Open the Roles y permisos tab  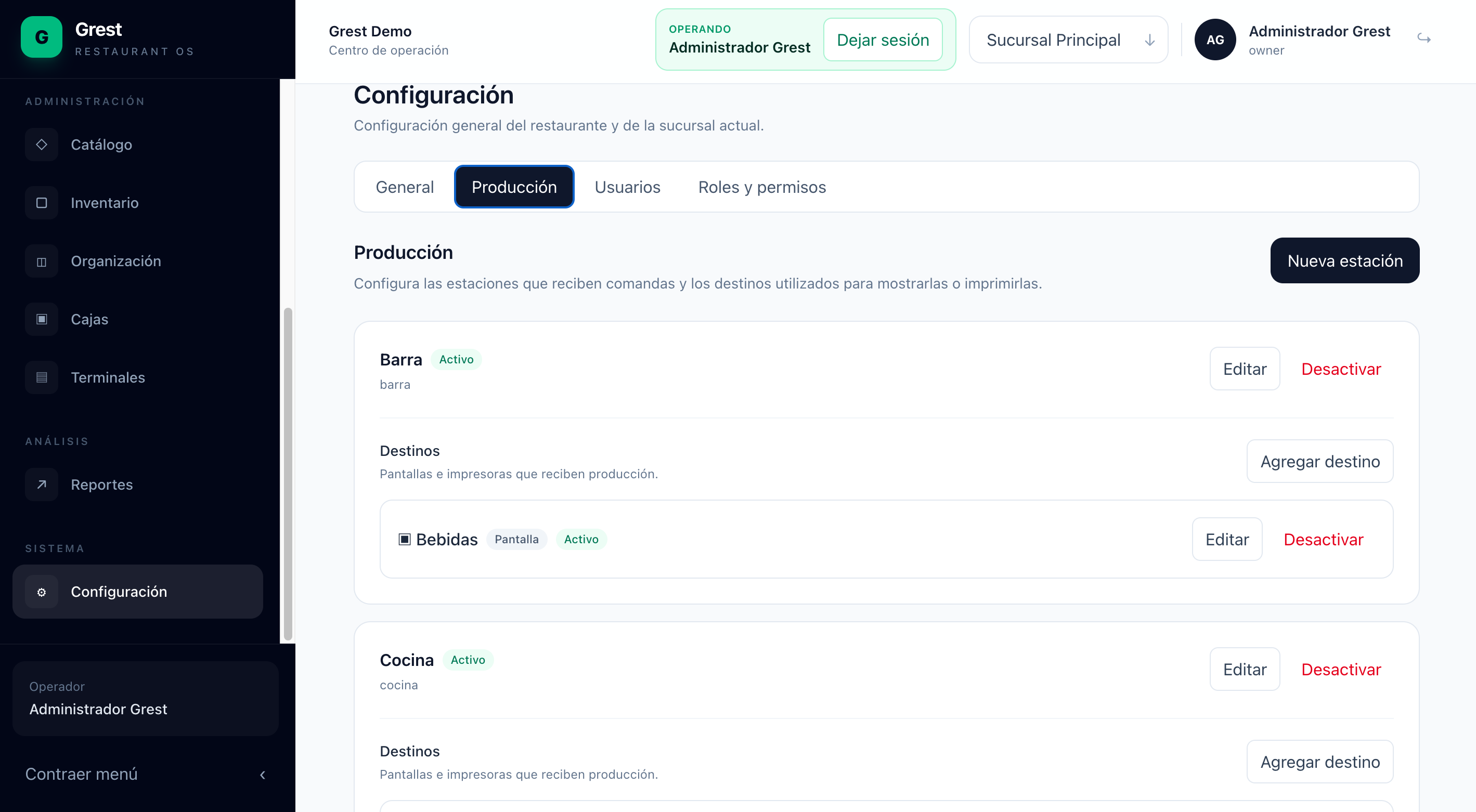(x=761, y=187)
